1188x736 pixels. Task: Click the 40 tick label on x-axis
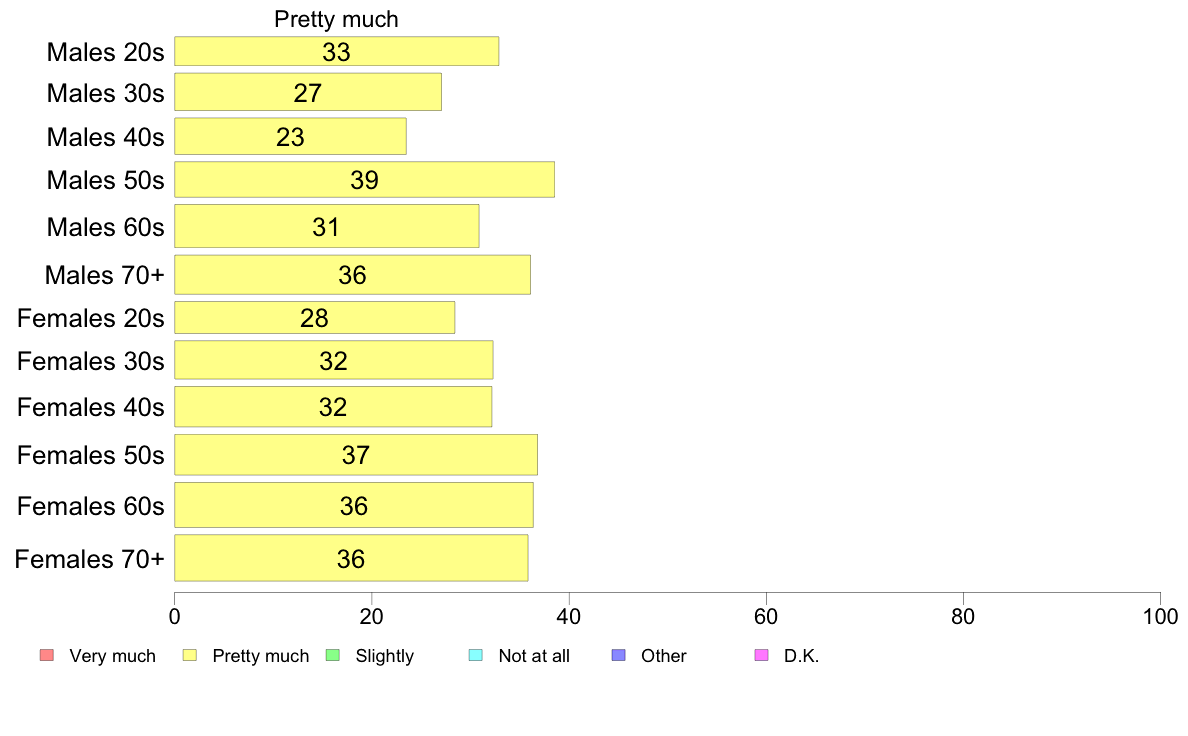click(568, 616)
